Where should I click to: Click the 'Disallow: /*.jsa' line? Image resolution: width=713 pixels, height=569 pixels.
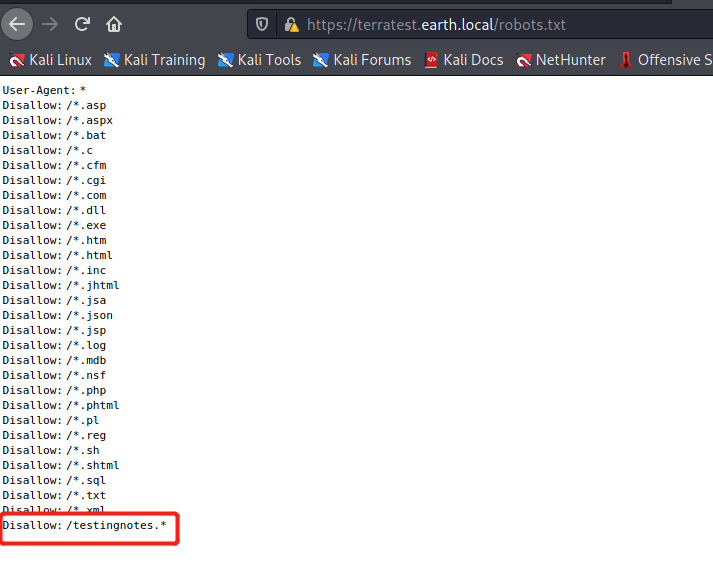point(54,301)
